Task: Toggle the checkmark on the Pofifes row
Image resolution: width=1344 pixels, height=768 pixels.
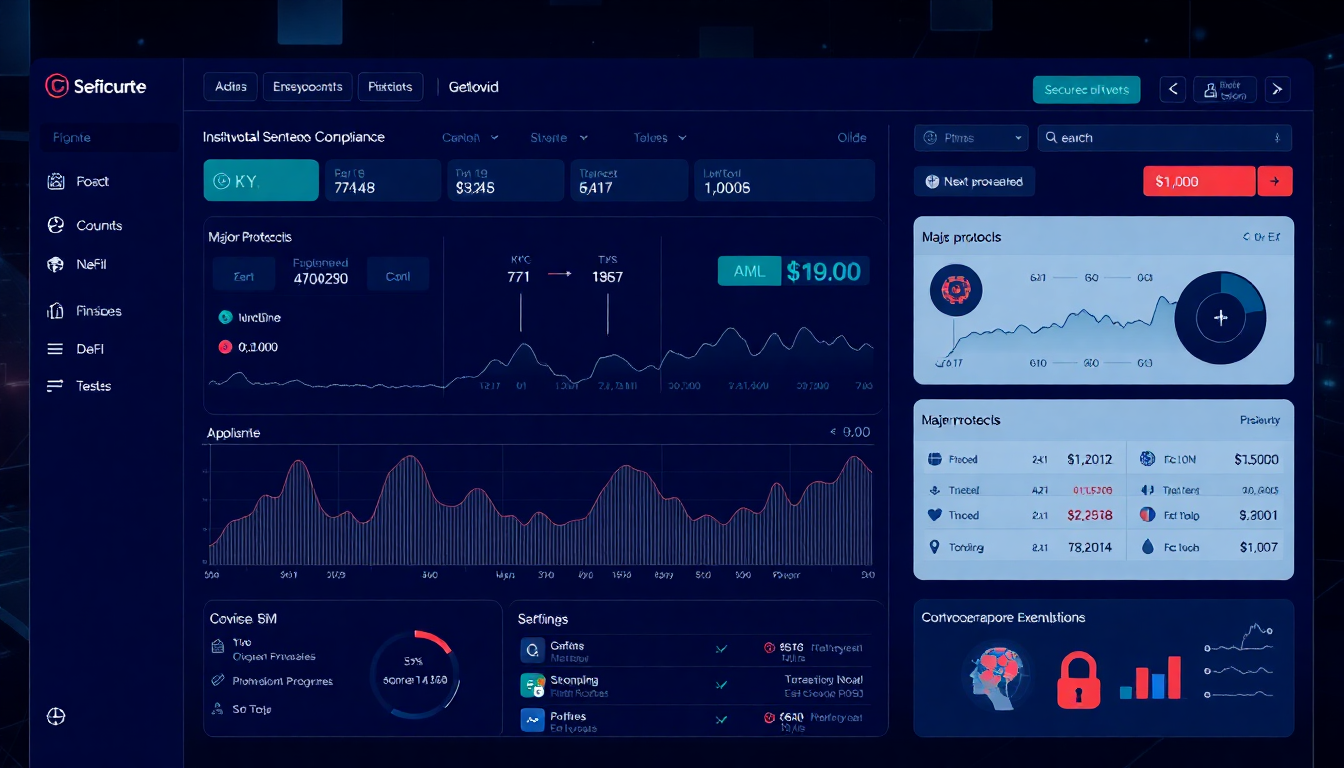Action: 720,719
